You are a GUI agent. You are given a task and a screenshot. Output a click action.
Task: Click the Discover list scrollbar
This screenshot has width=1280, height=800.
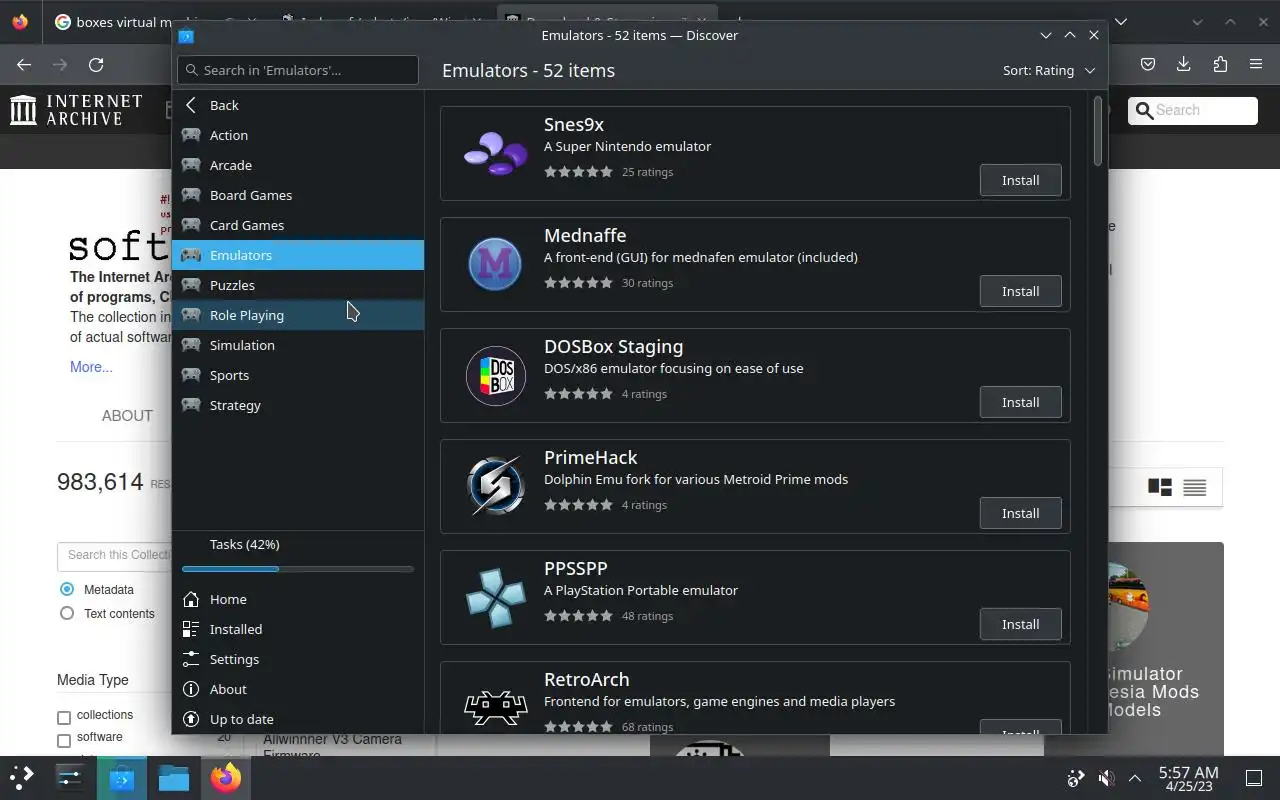pyautogui.click(x=1098, y=131)
